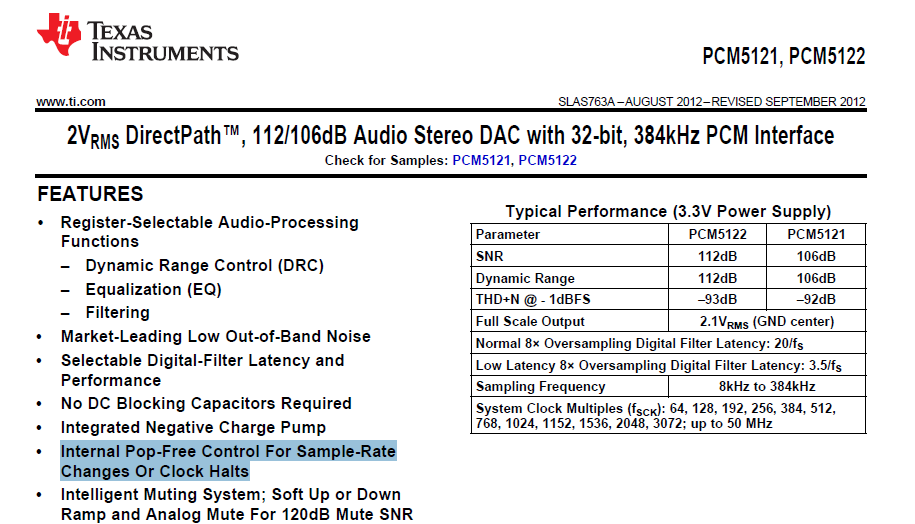The image size is (915, 524).
Task: Click the SNR 106dB value cell
Action: coord(816,256)
